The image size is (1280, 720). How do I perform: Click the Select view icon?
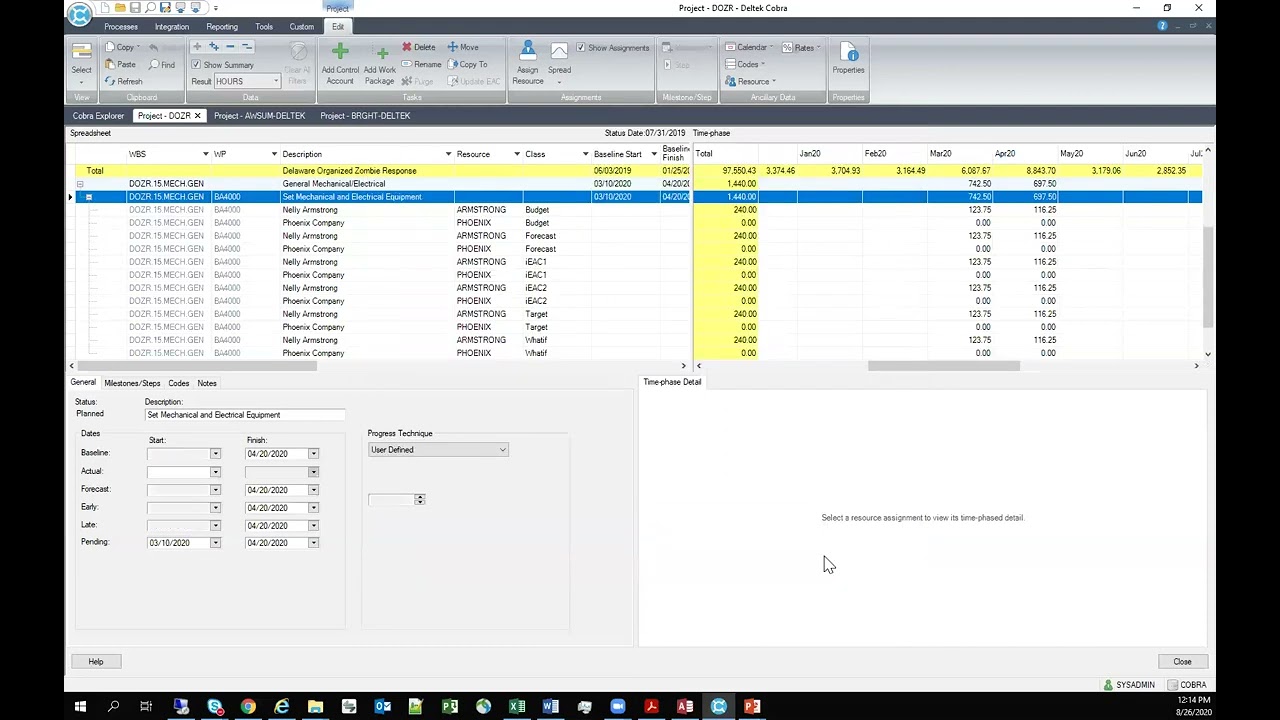click(81, 52)
